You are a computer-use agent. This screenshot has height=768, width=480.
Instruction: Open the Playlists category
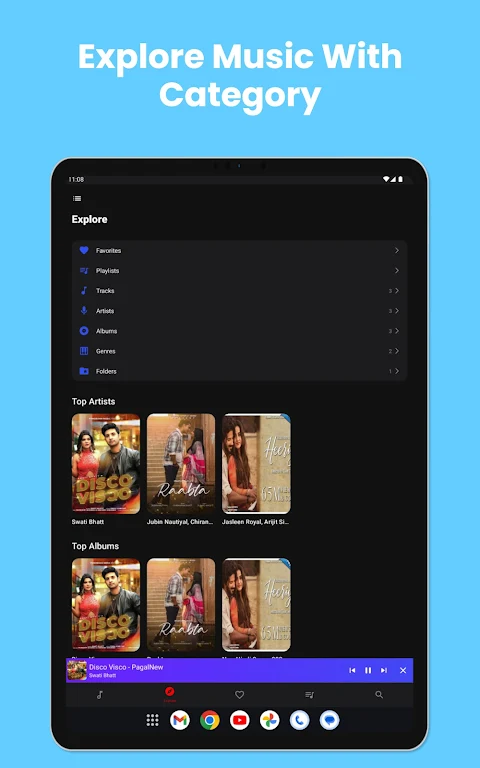coord(240,270)
